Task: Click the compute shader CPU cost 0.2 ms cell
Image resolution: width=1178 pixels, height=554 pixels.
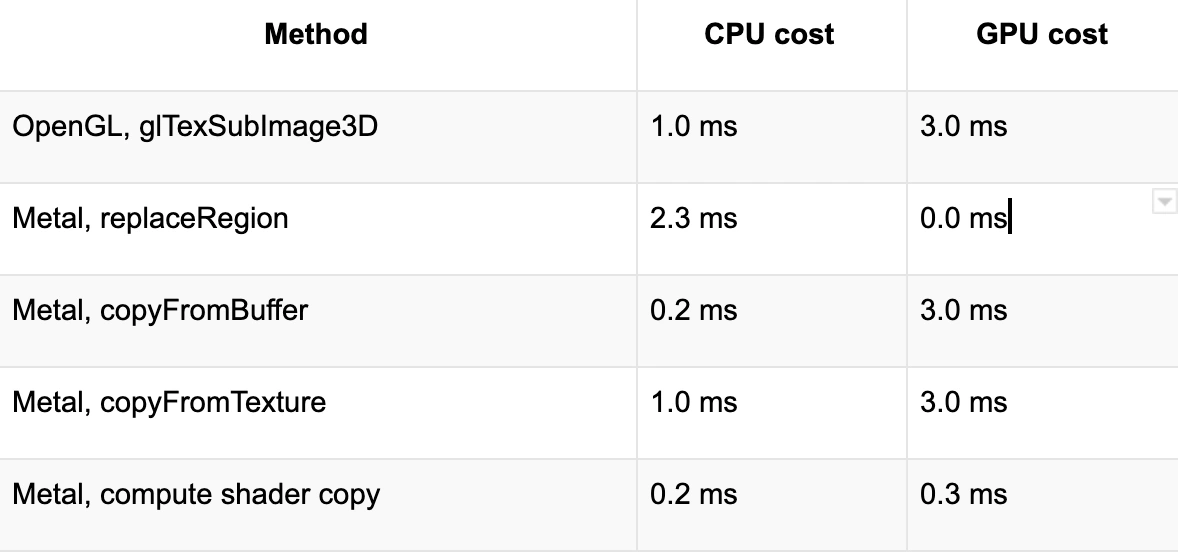Action: click(x=693, y=494)
